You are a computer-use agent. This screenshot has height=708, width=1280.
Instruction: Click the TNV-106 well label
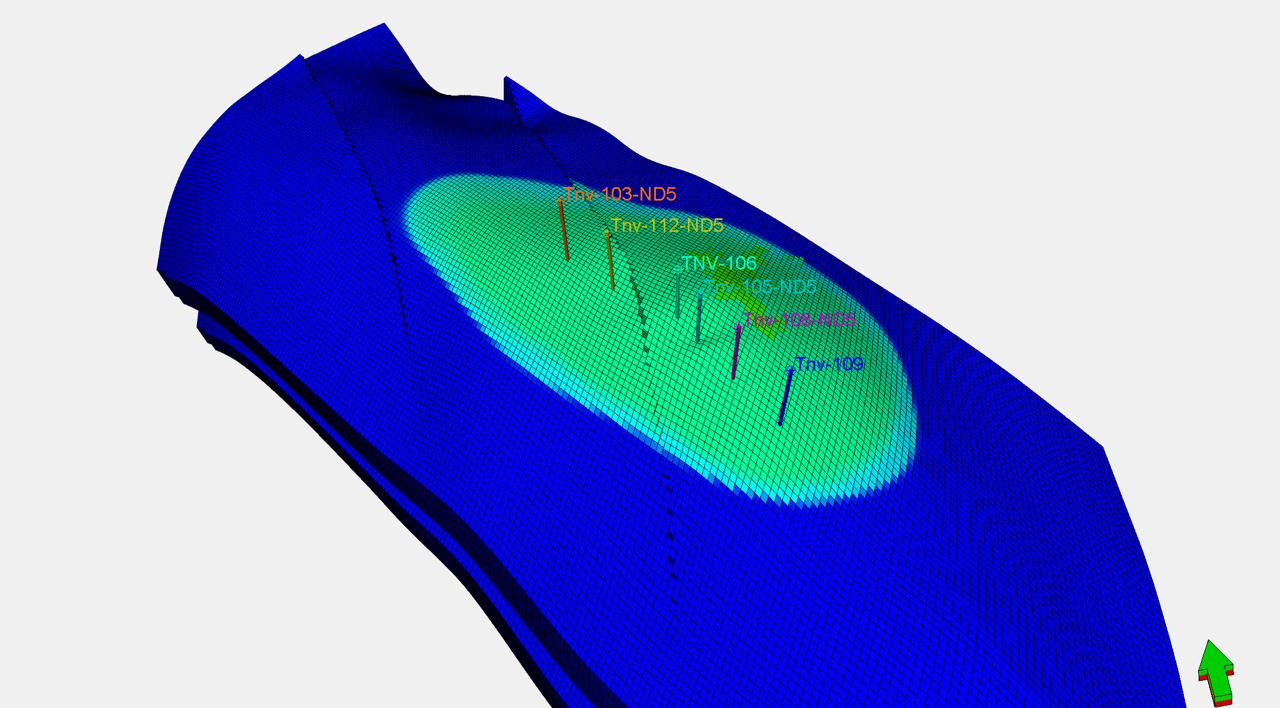click(719, 263)
